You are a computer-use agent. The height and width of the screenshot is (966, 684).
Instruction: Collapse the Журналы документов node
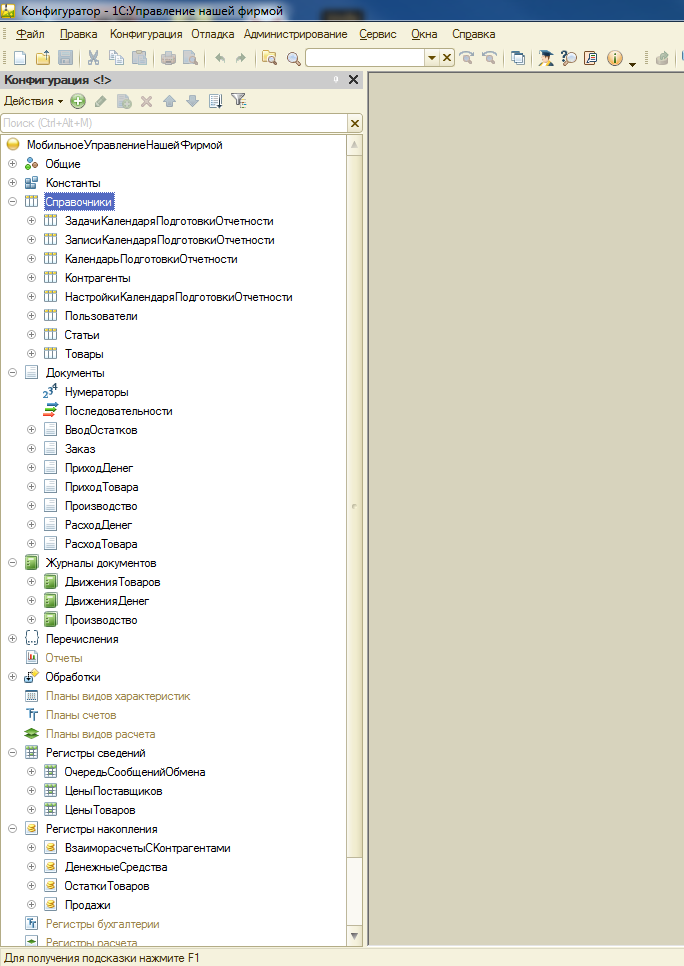[12, 563]
